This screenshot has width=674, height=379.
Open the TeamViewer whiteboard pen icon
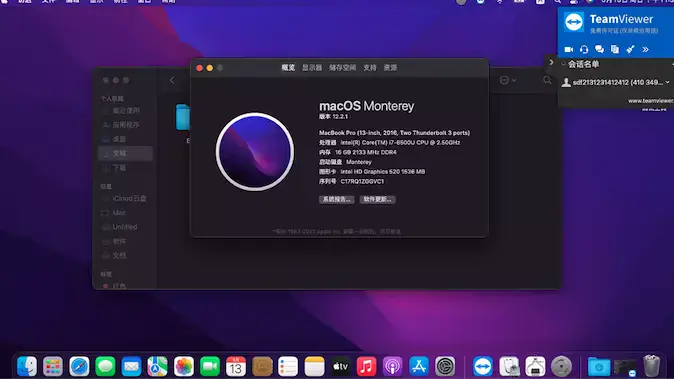point(630,49)
